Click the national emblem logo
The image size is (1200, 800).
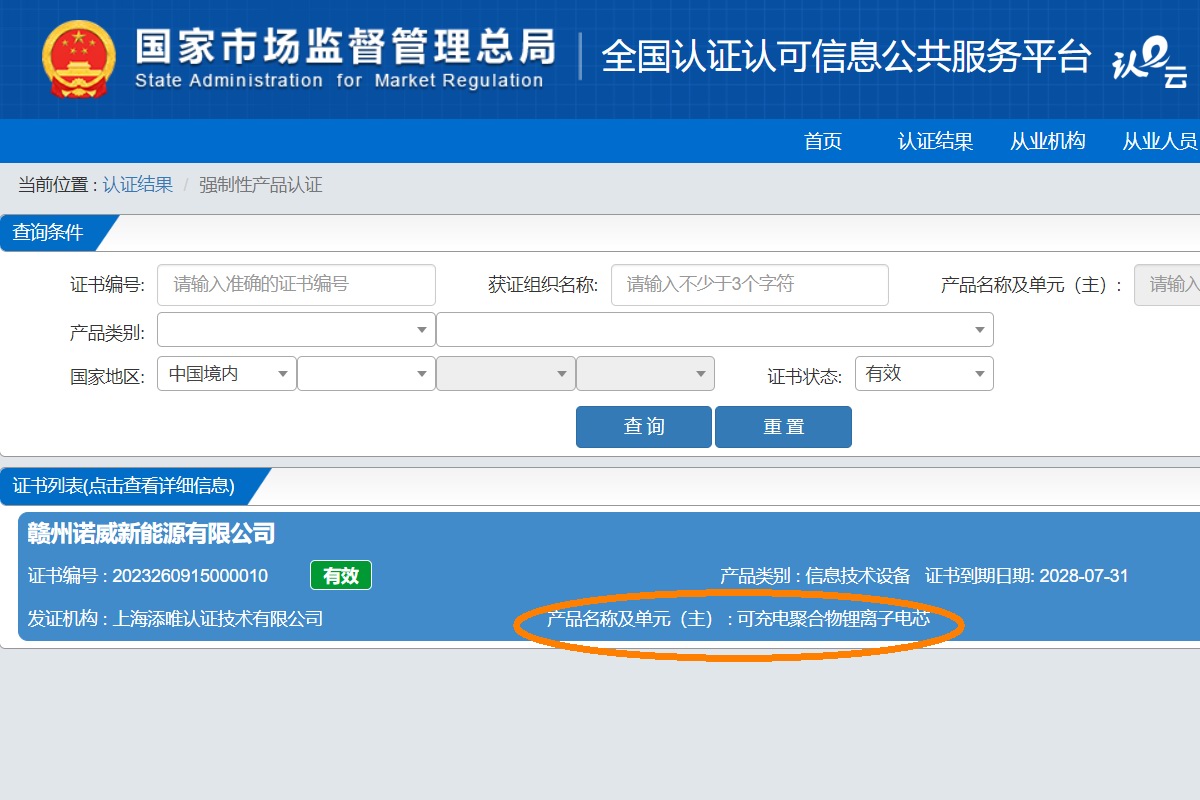click(79, 59)
